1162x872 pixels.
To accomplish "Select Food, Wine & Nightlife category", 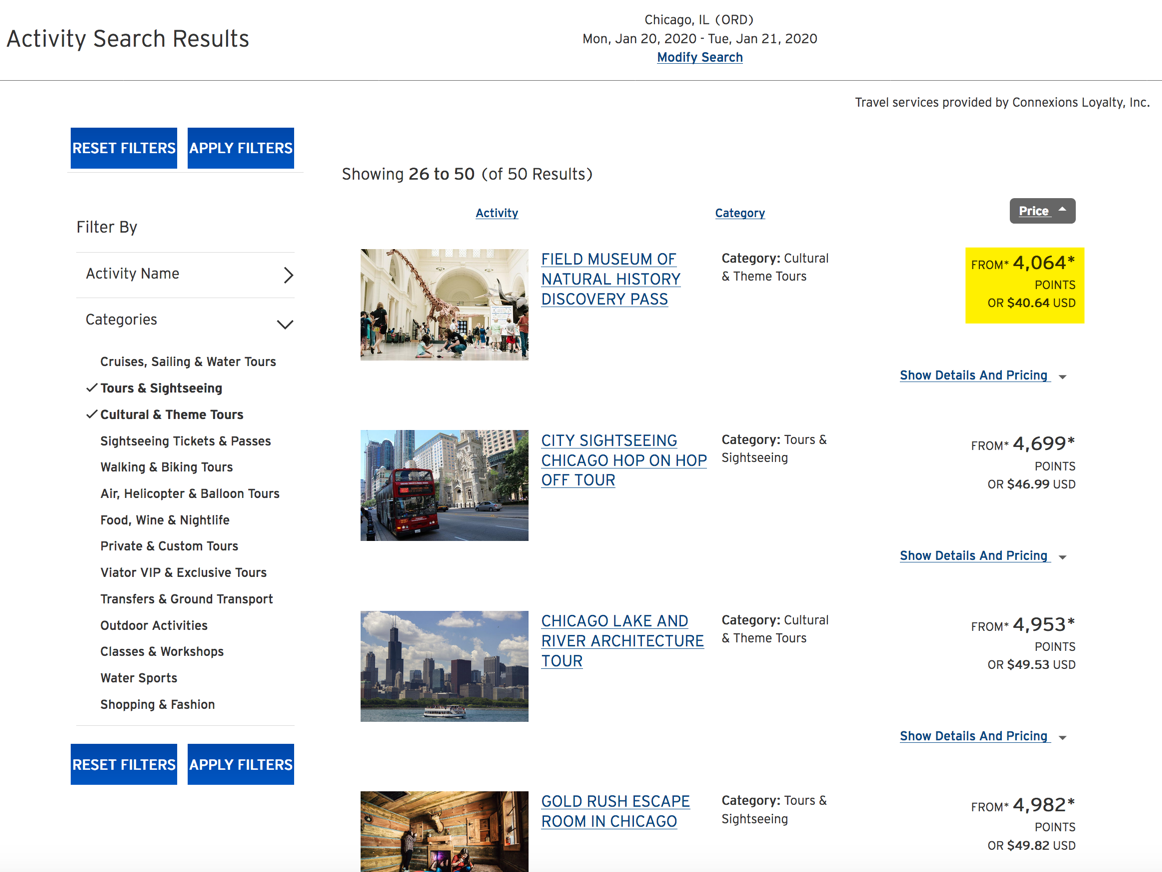I will [165, 520].
